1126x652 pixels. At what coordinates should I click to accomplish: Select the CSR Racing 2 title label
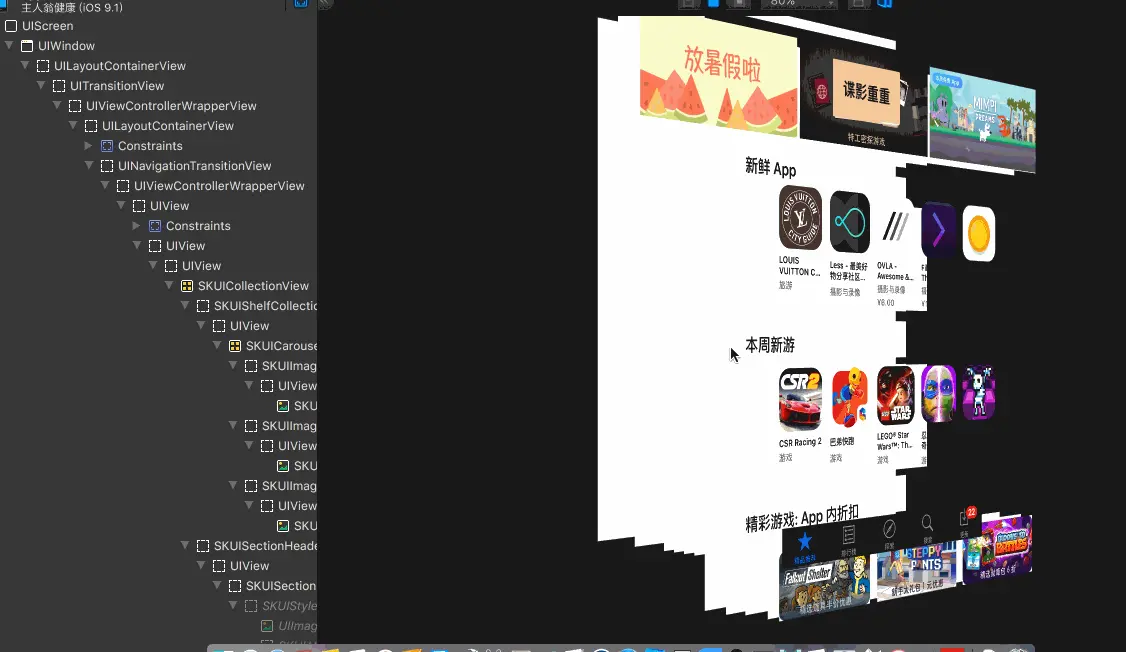[x=800, y=442]
